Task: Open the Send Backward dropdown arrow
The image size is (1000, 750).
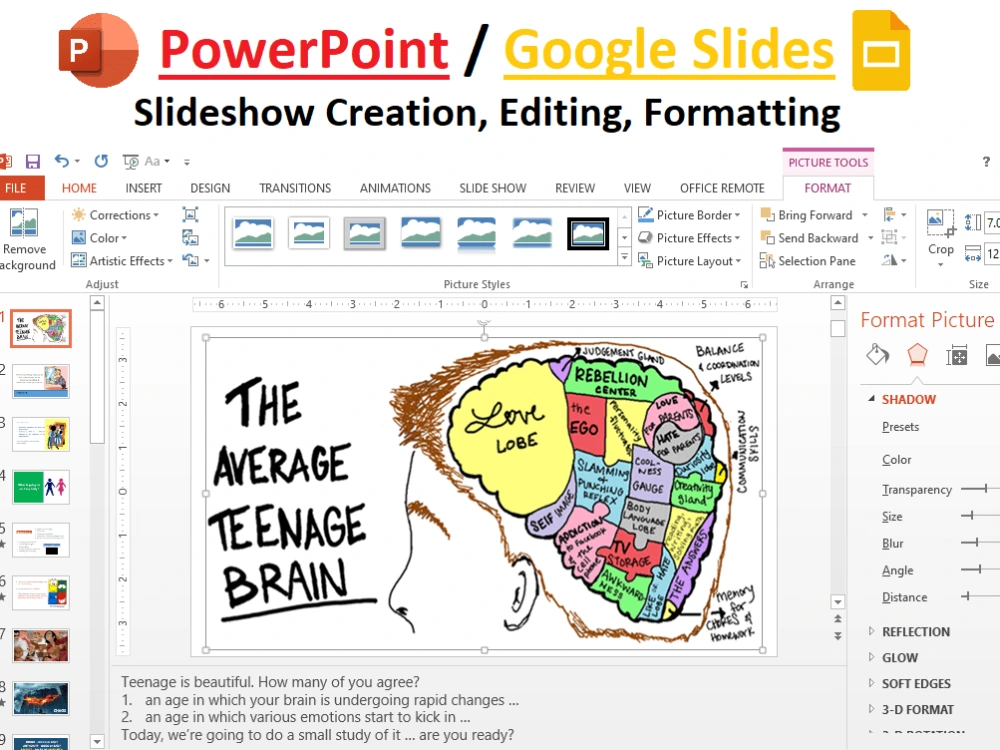Action: click(x=870, y=238)
